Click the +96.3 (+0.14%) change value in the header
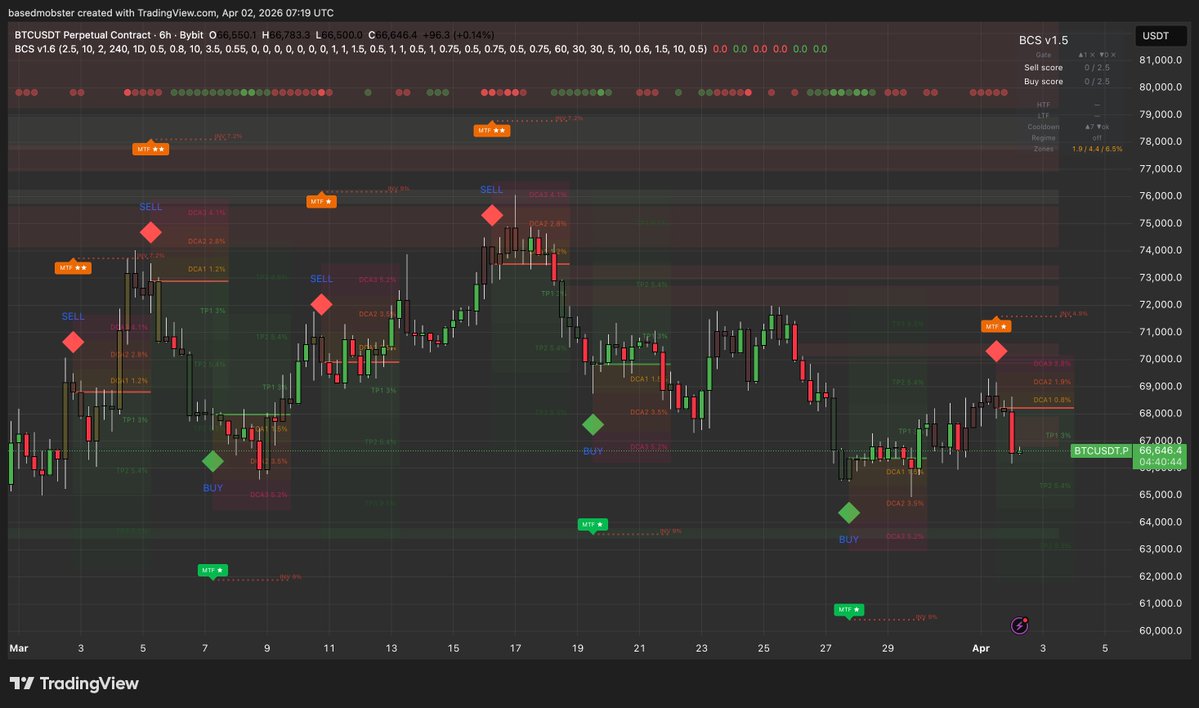 click(x=458, y=35)
